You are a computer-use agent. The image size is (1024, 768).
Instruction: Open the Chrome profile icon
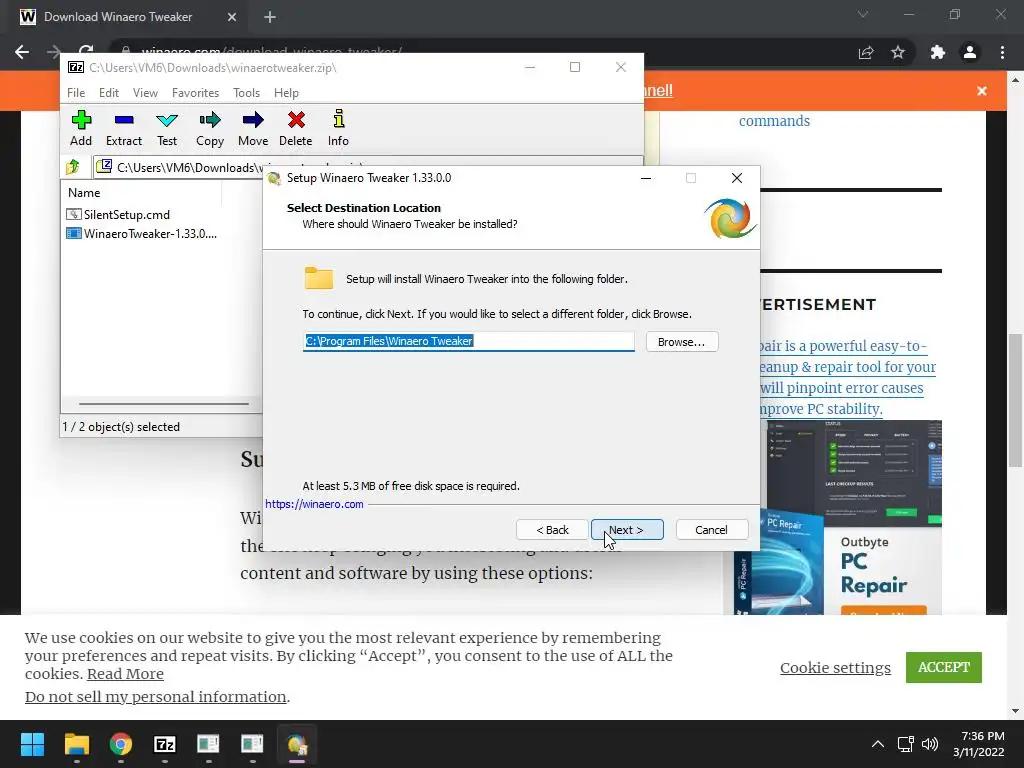pyautogui.click(x=970, y=52)
